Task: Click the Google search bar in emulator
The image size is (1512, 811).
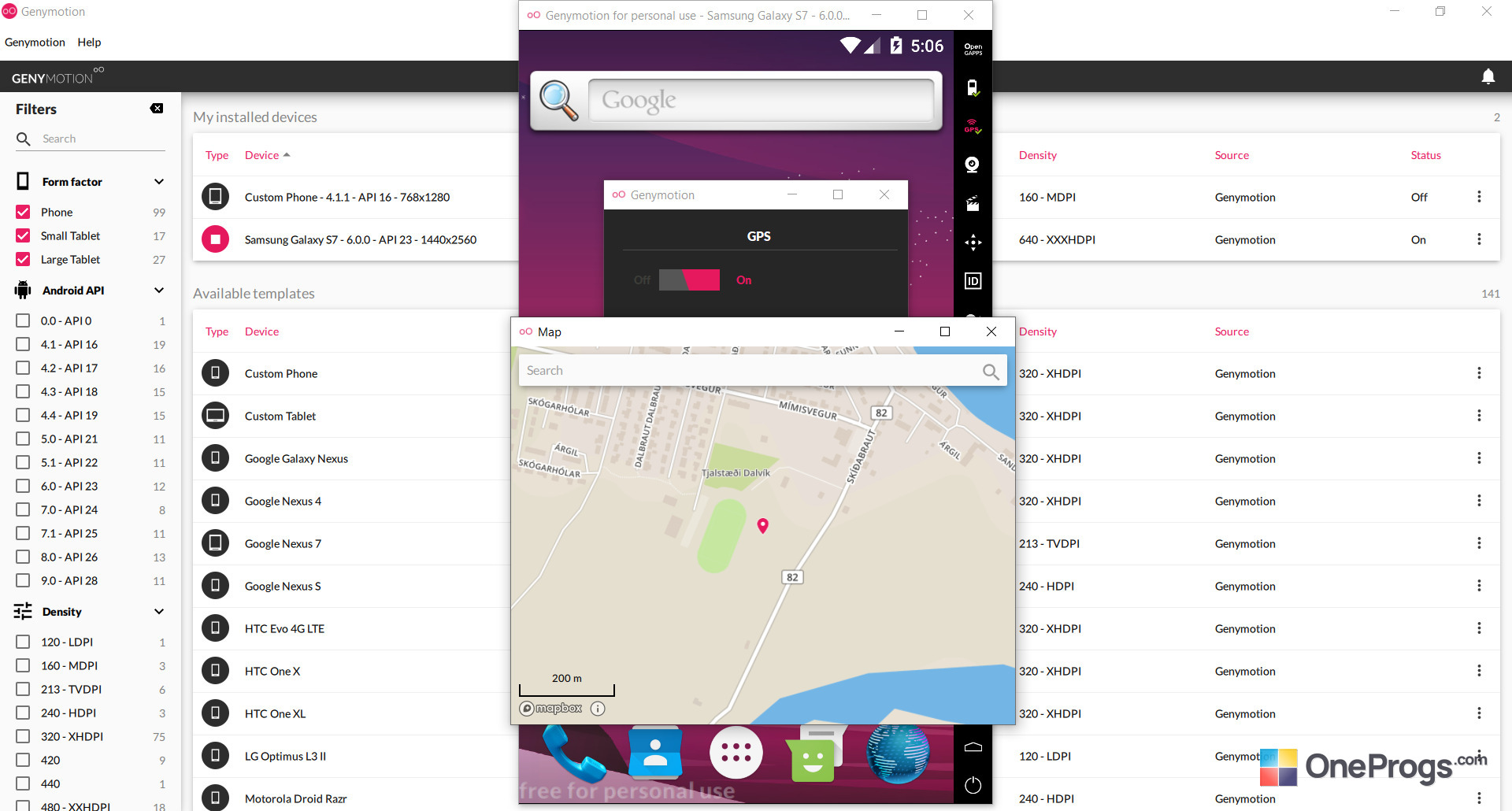Action: [x=761, y=101]
